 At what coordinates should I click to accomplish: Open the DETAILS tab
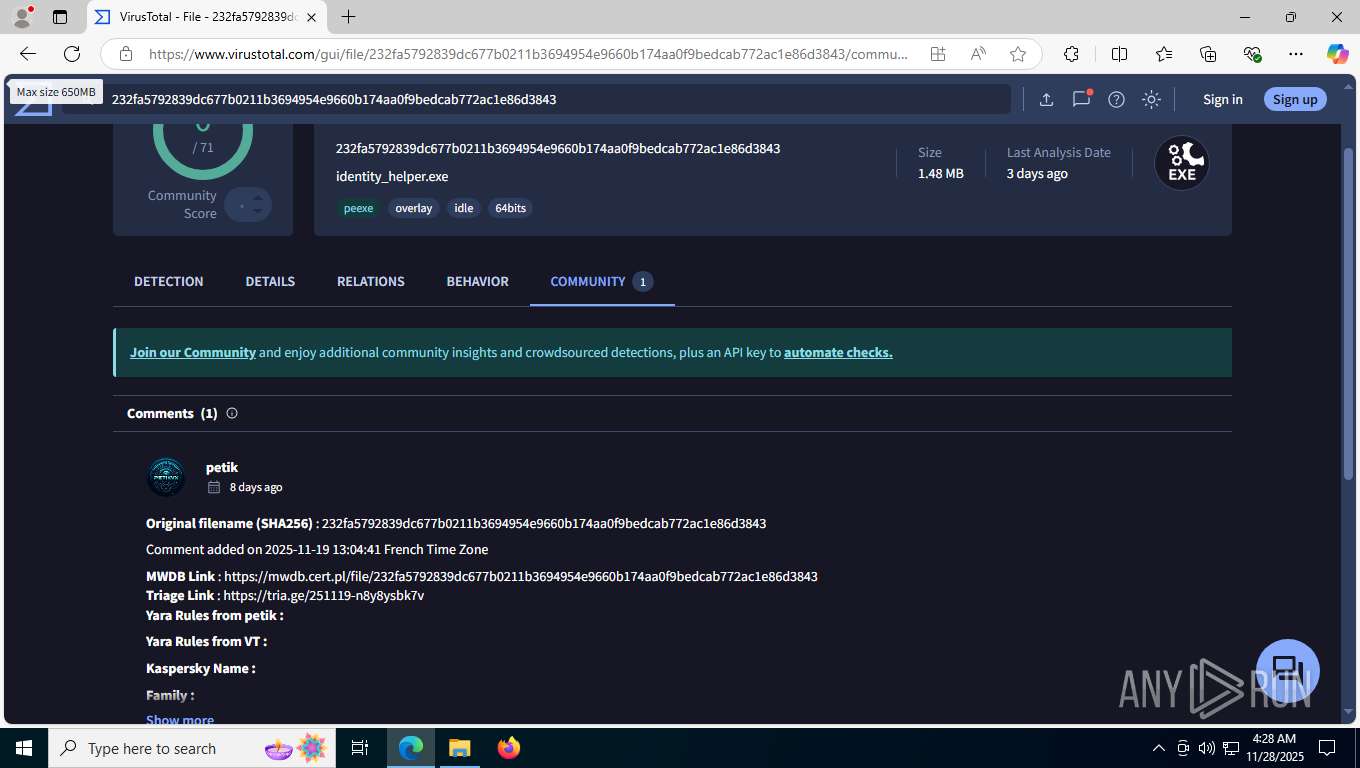[270, 281]
